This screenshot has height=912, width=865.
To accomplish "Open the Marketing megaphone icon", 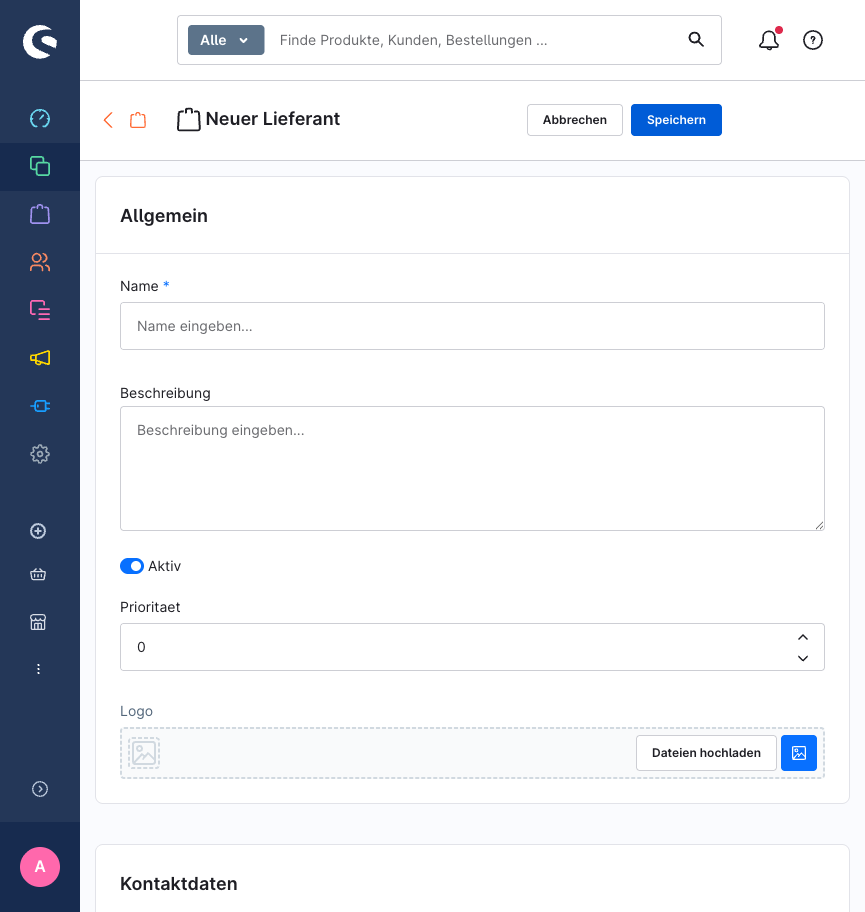I will click(40, 358).
